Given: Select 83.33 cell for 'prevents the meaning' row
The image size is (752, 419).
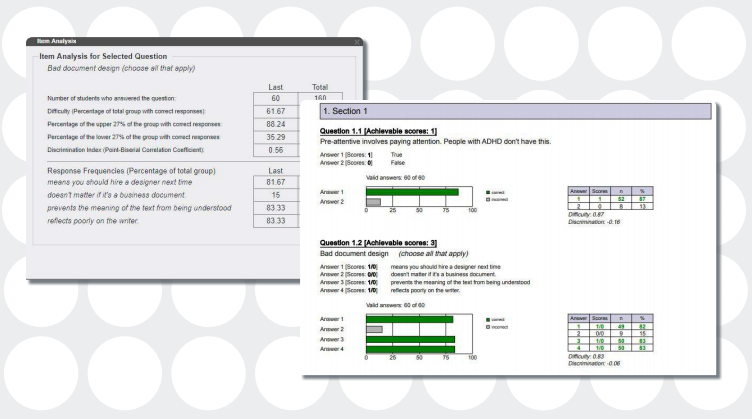Looking at the screenshot, I should click(x=276, y=208).
